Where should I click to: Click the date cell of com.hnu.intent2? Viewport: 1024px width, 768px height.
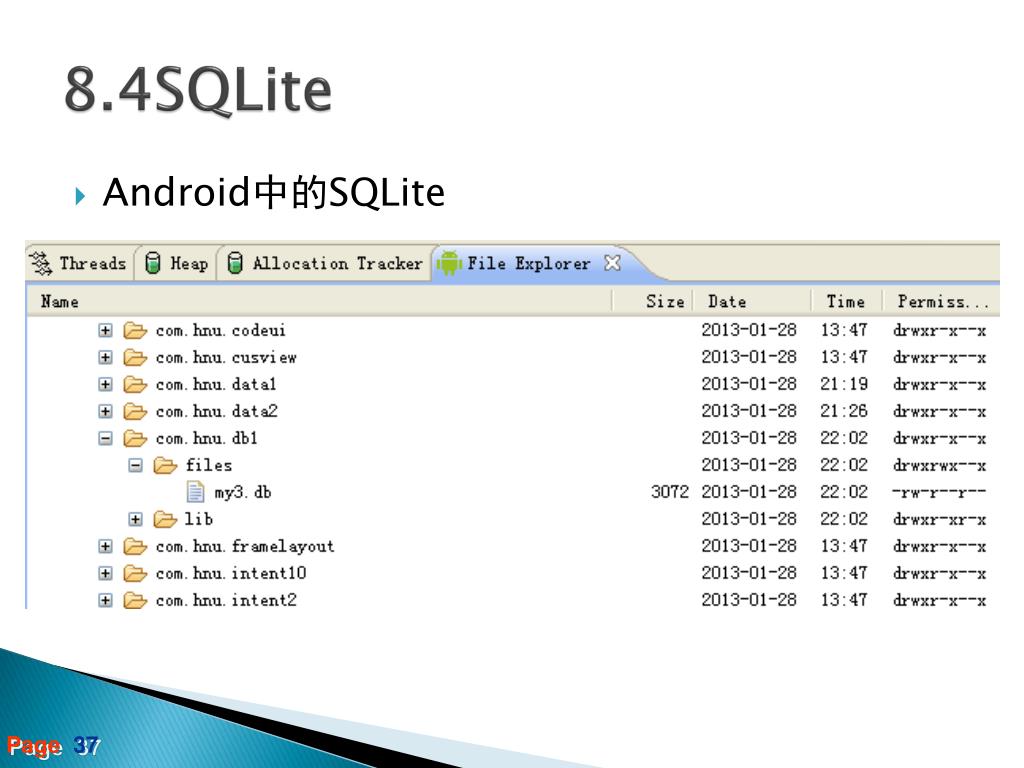pos(749,600)
